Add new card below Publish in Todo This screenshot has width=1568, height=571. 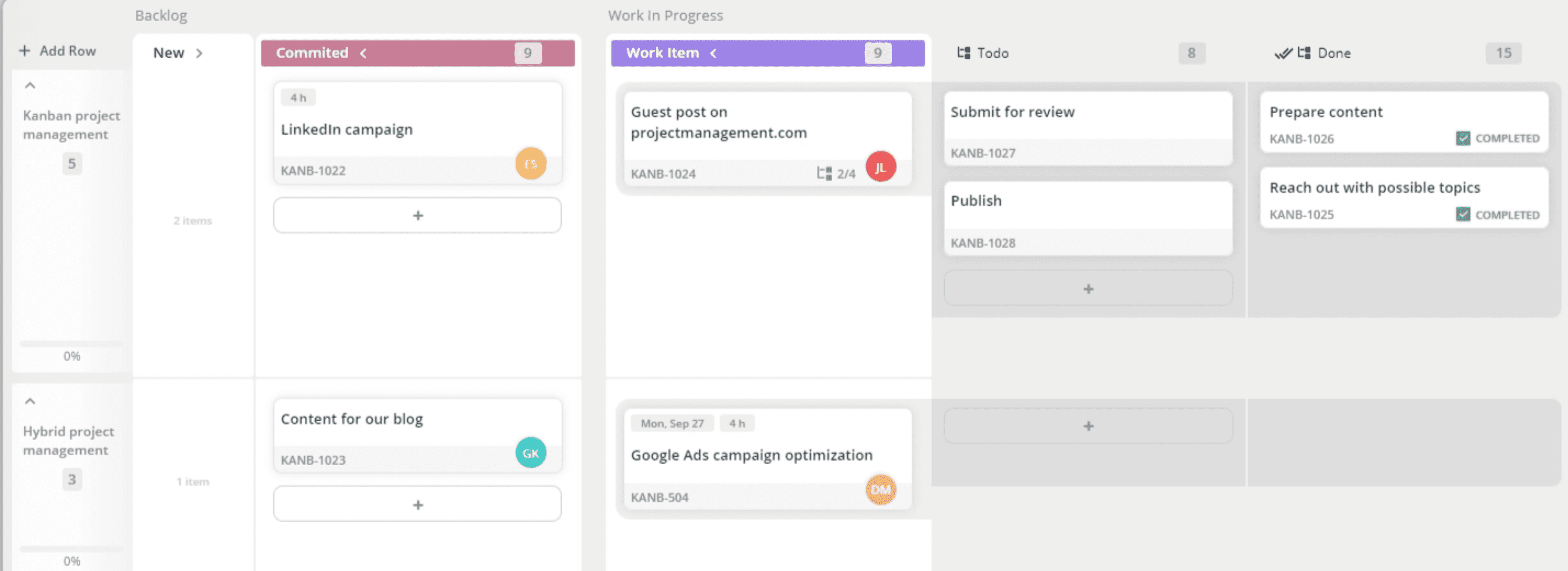click(x=1088, y=288)
